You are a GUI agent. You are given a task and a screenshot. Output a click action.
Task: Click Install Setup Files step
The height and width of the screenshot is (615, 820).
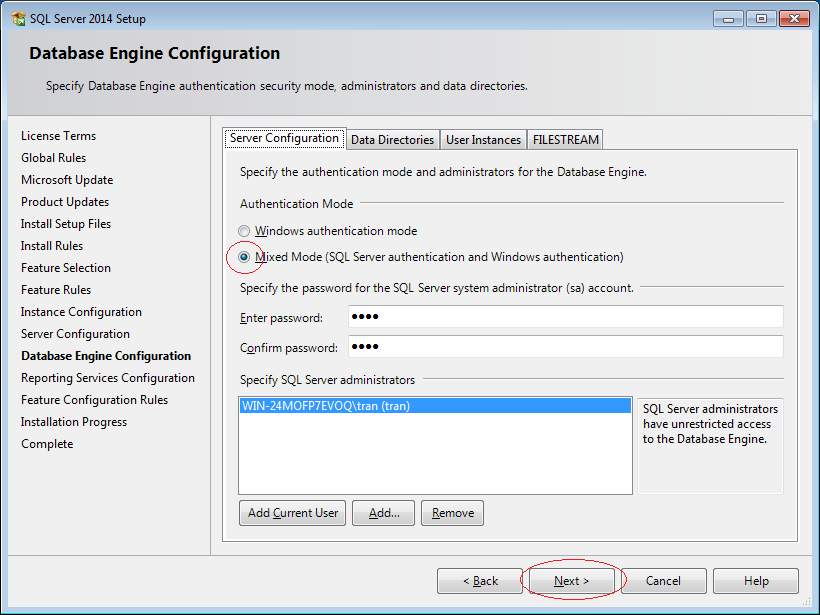[x=66, y=224]
